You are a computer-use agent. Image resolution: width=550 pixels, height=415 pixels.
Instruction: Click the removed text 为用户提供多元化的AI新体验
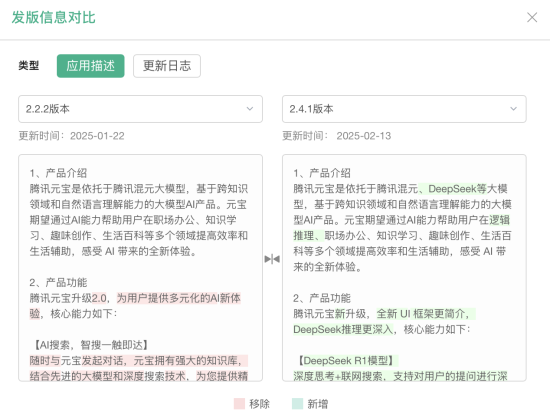point(135,306)
